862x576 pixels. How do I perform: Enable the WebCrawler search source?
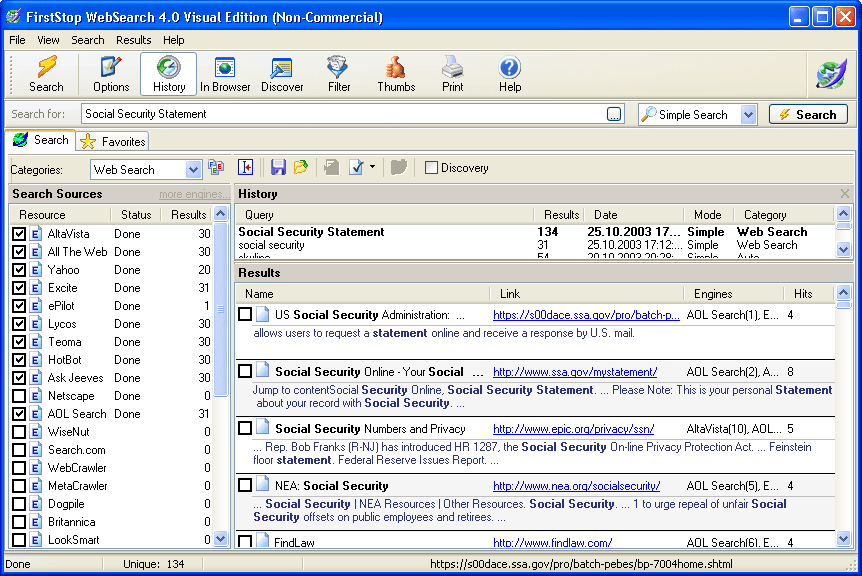[19, 468]
